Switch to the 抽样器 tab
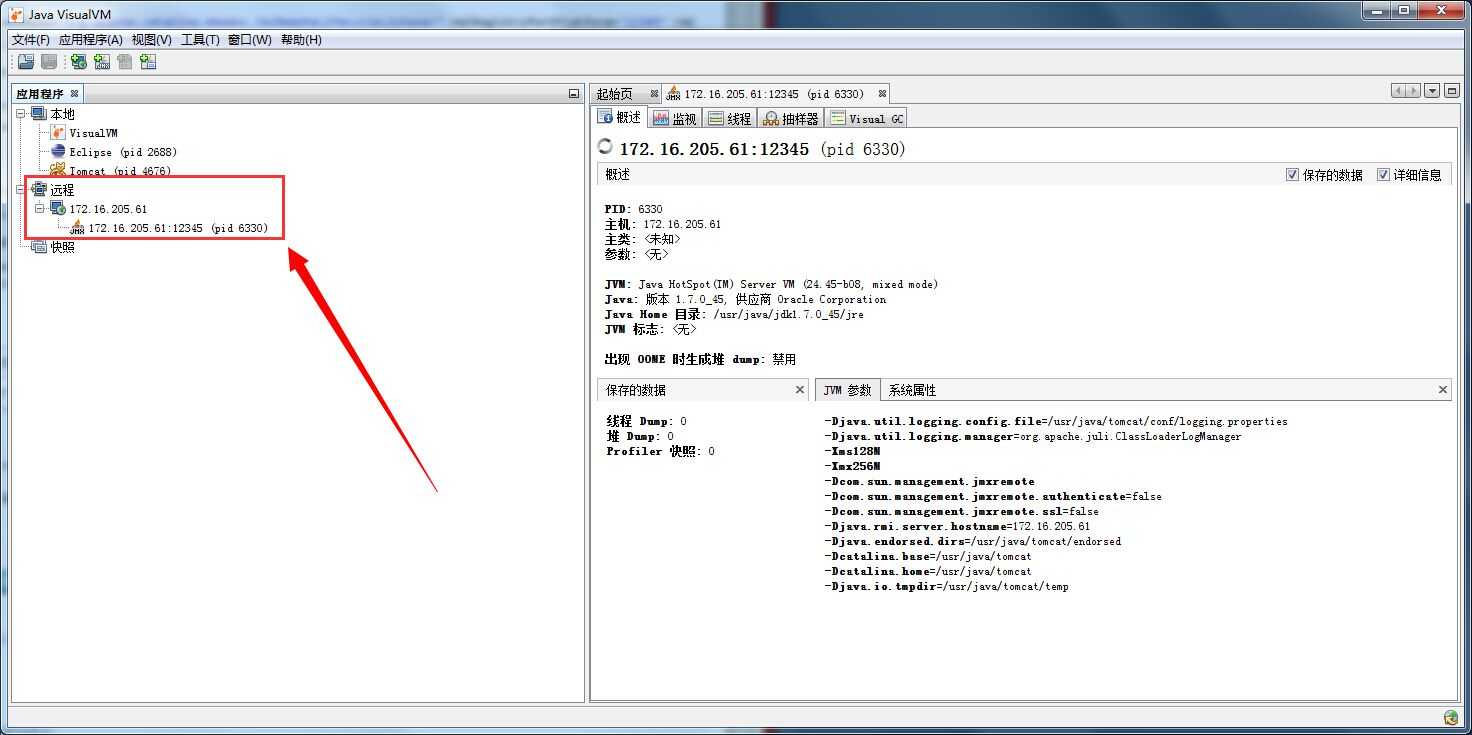 (x=790, y=118)
